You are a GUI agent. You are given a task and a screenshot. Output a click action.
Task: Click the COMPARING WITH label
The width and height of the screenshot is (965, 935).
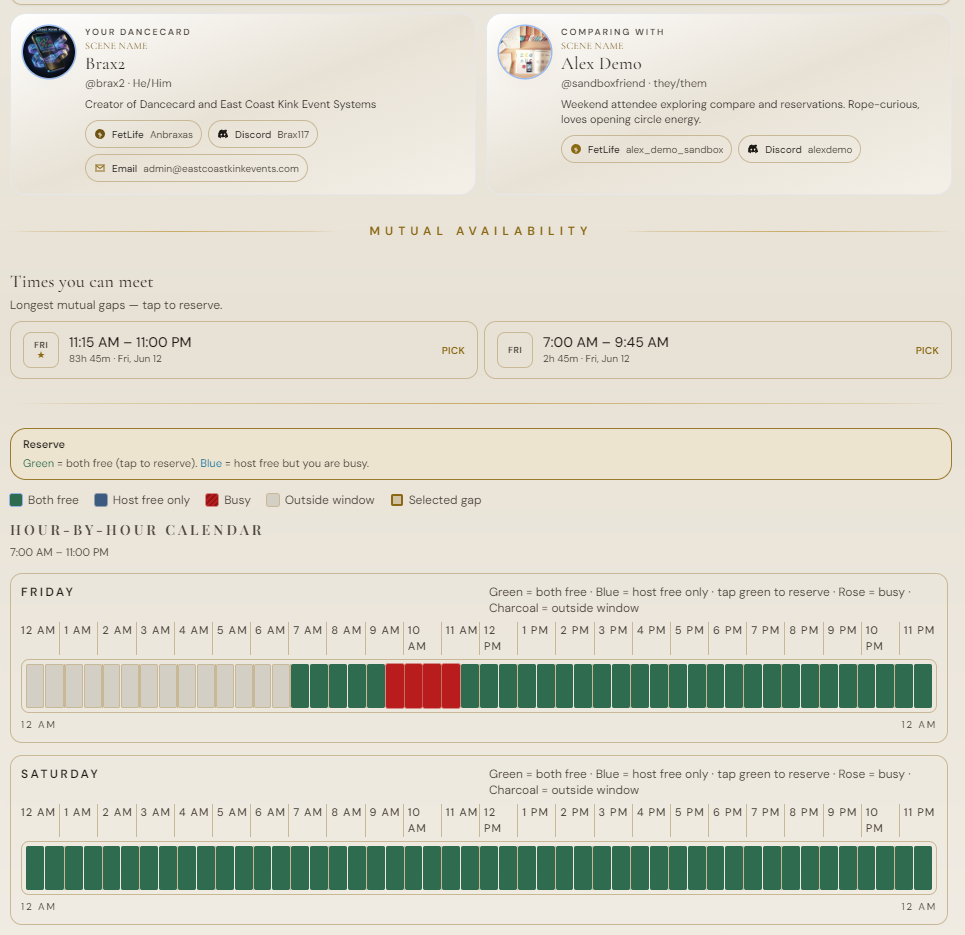pyautogui.click(x=612, y=32)
